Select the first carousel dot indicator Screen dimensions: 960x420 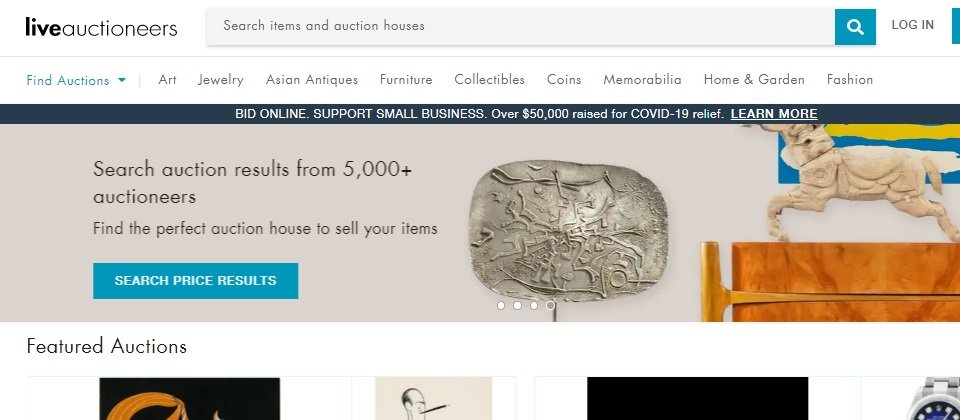point(501,305)
